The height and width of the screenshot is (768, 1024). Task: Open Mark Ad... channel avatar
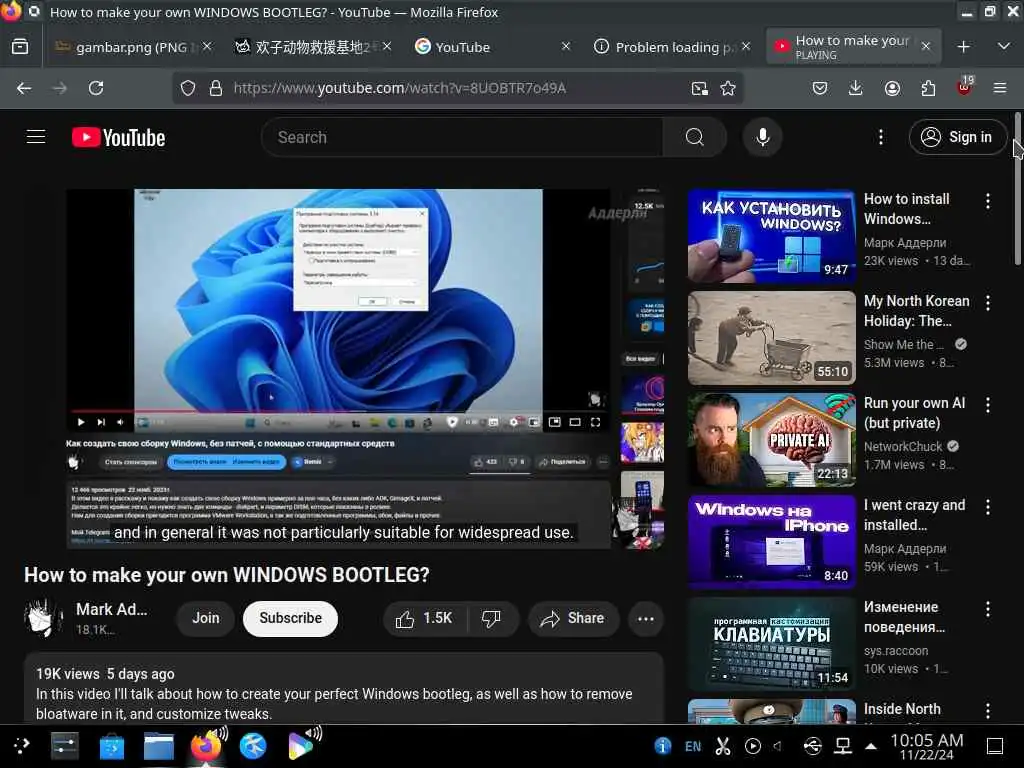coord(44,618)
